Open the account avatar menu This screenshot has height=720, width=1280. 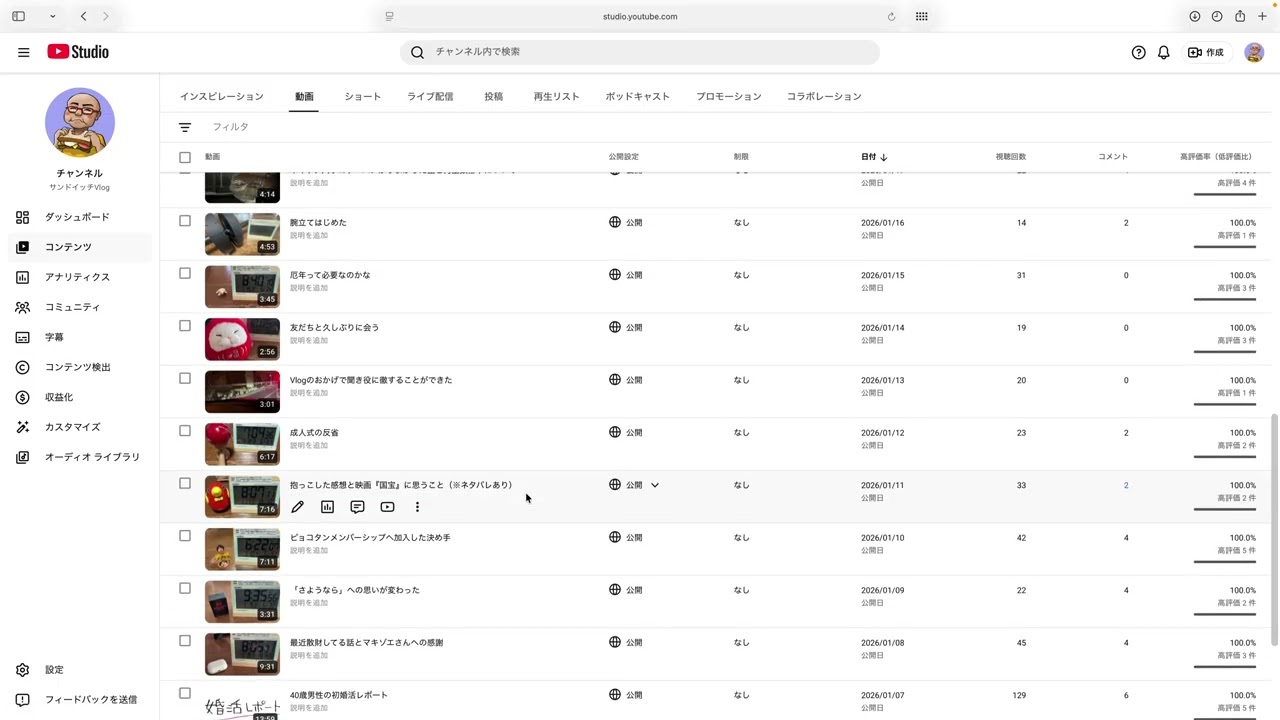click(x=1254, y=52)
